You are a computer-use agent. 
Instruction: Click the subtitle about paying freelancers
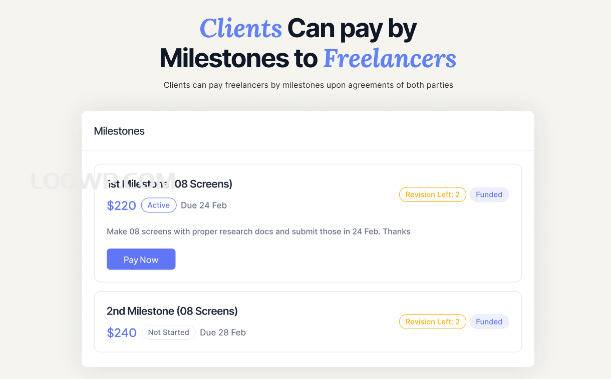(308, 85)
